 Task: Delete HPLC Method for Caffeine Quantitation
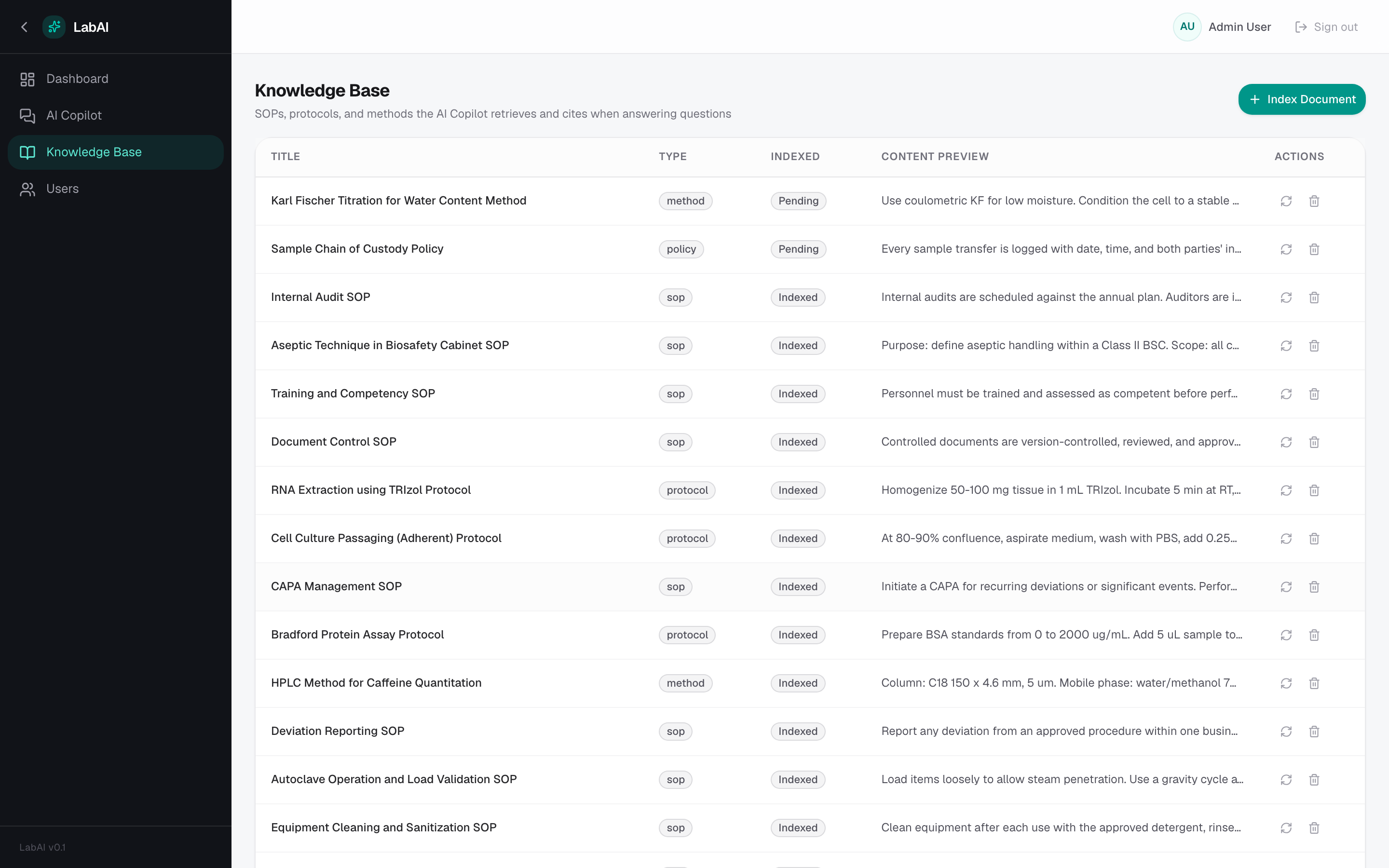click(1314, 683)
